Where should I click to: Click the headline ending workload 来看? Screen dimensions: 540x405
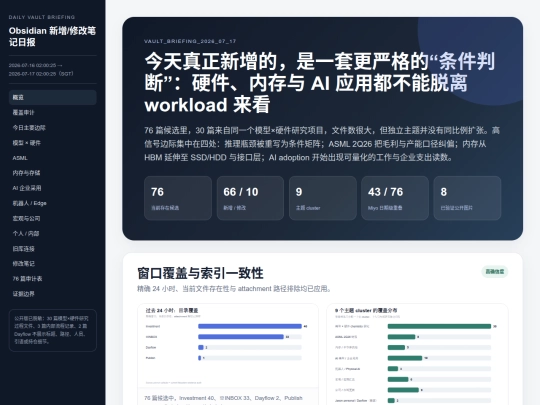tap(320, 83)
